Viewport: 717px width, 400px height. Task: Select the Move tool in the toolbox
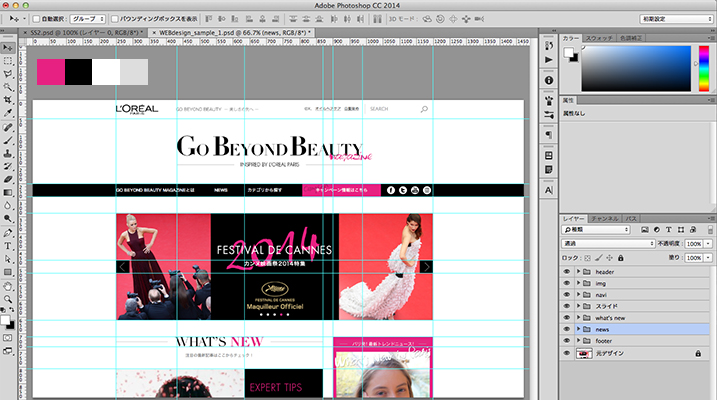pyautogui.click(x=8, y=47)
